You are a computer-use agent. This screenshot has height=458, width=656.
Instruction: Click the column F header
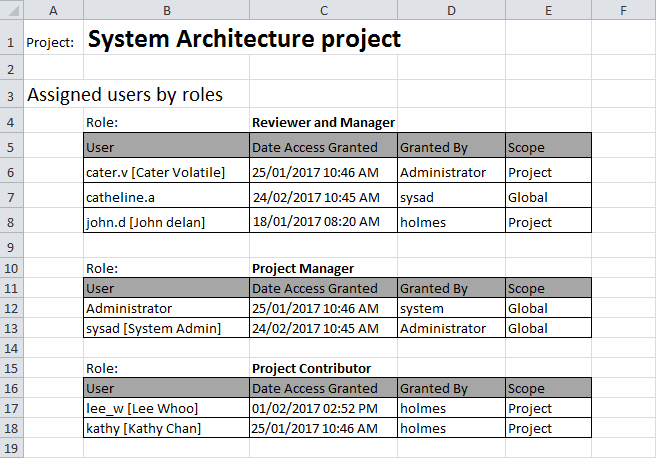point(623,10)
